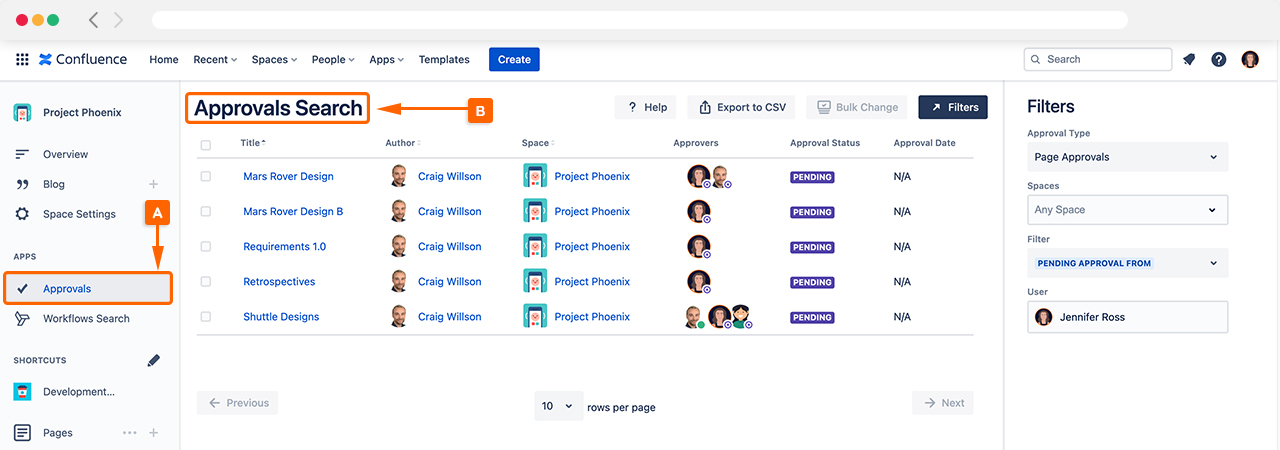Open Space Settings gear in sidebar
This screenshot has height=450, width=1280.
point(22,214)
